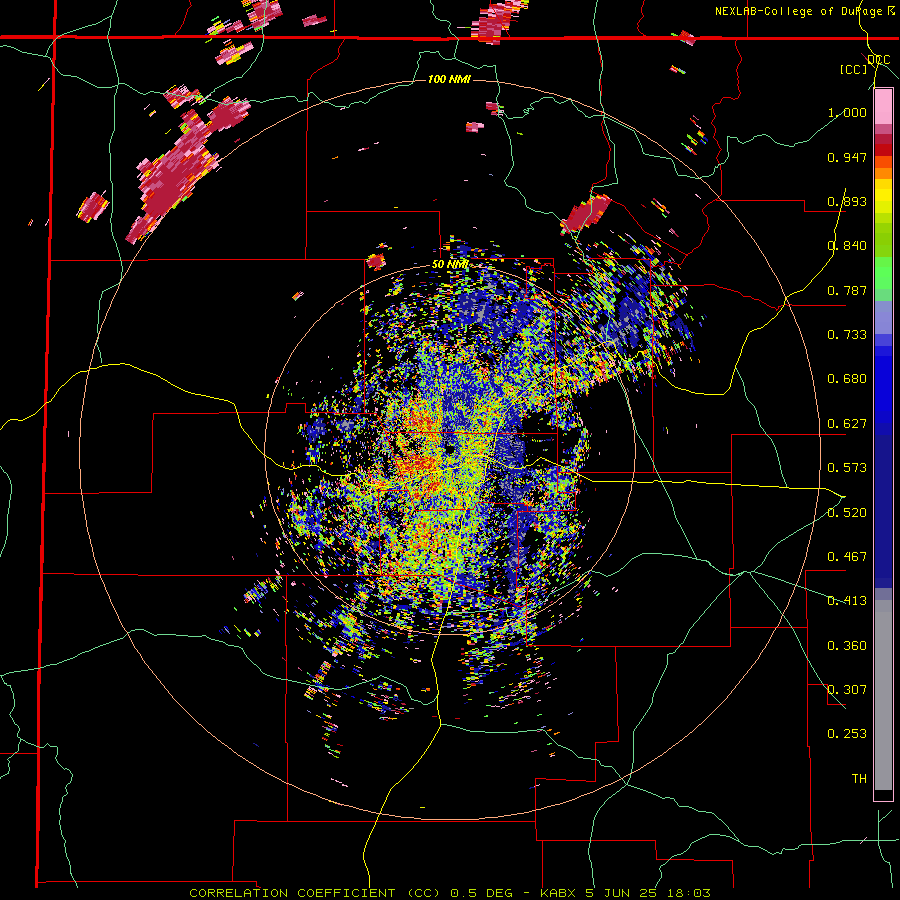Click the [CC] legend unit label
The height and width of the screenshot is (900, 900).
point(854,69)
